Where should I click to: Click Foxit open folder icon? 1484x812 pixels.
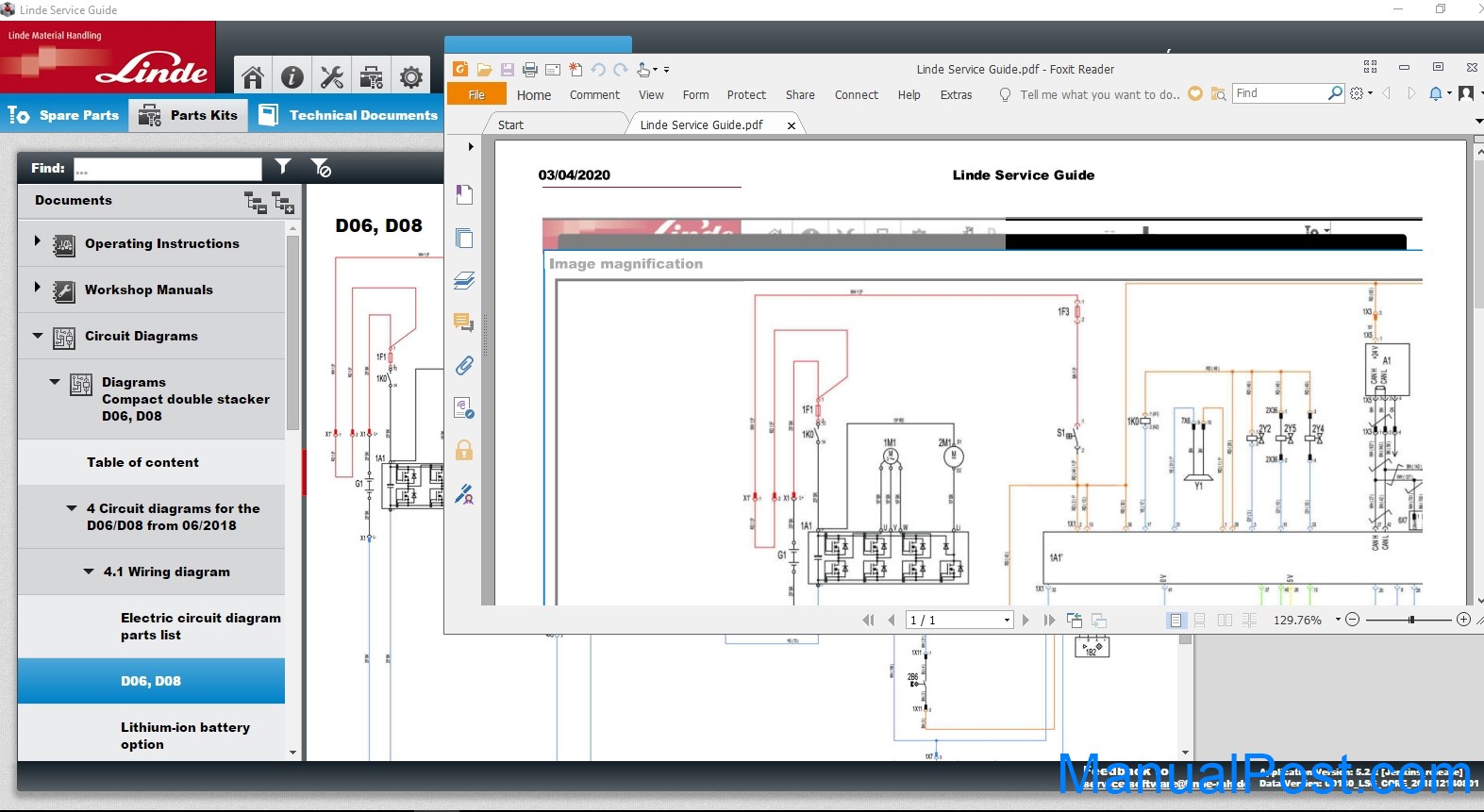pyautogui.click(x=484, y=69)
